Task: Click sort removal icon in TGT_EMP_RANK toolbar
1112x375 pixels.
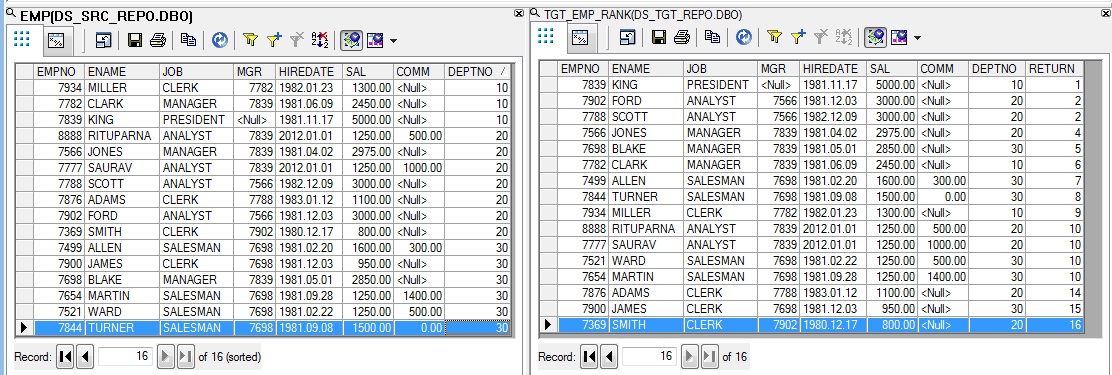Action: click(844, 37)
